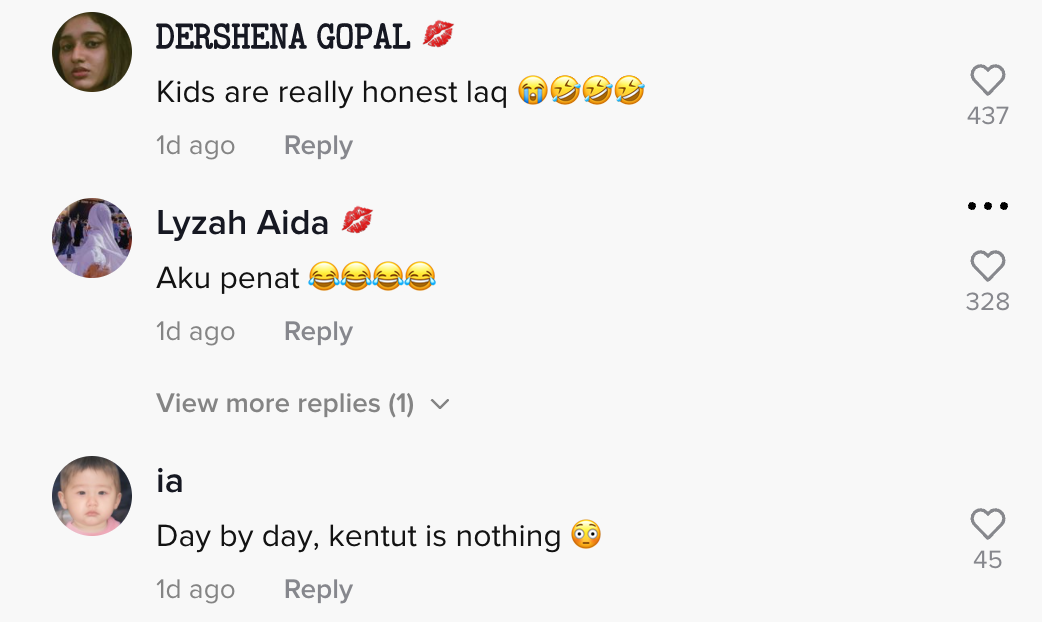This screenshot has width=1042, height=622.
Task: Reply to DERSHENA GOPAL's comment
Action: pos(318,146)
